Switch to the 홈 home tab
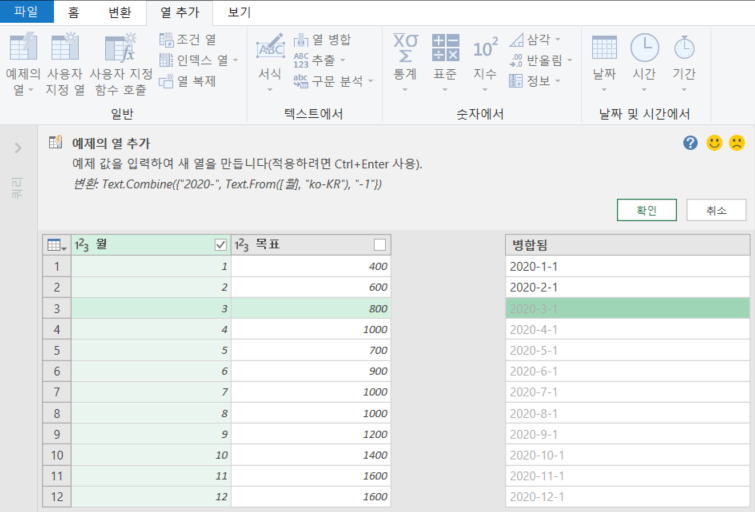This screenshot has width=755, height=512. [74, 12]
